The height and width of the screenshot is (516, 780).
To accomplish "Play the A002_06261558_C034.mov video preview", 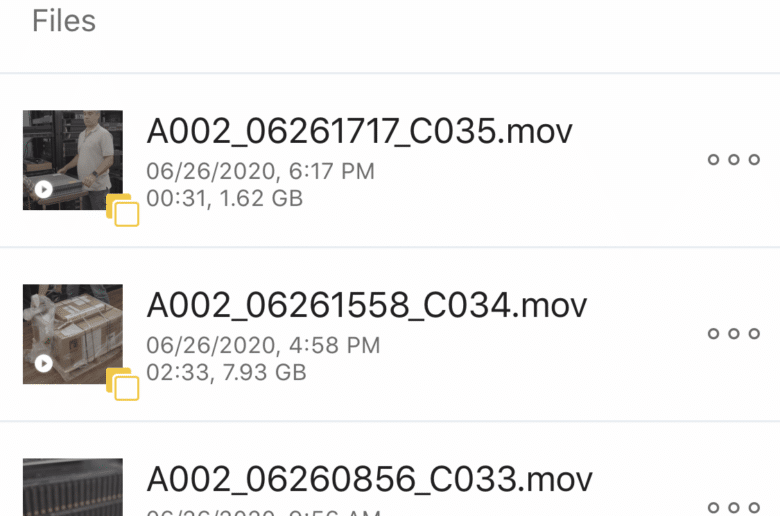I will (44, 363).
